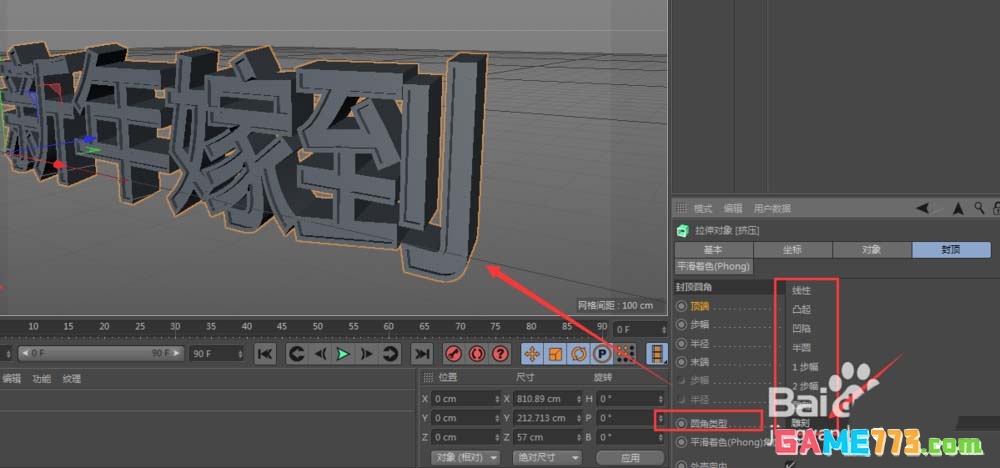Click attribute manager grip dots icon

click(x=681, y=208)
